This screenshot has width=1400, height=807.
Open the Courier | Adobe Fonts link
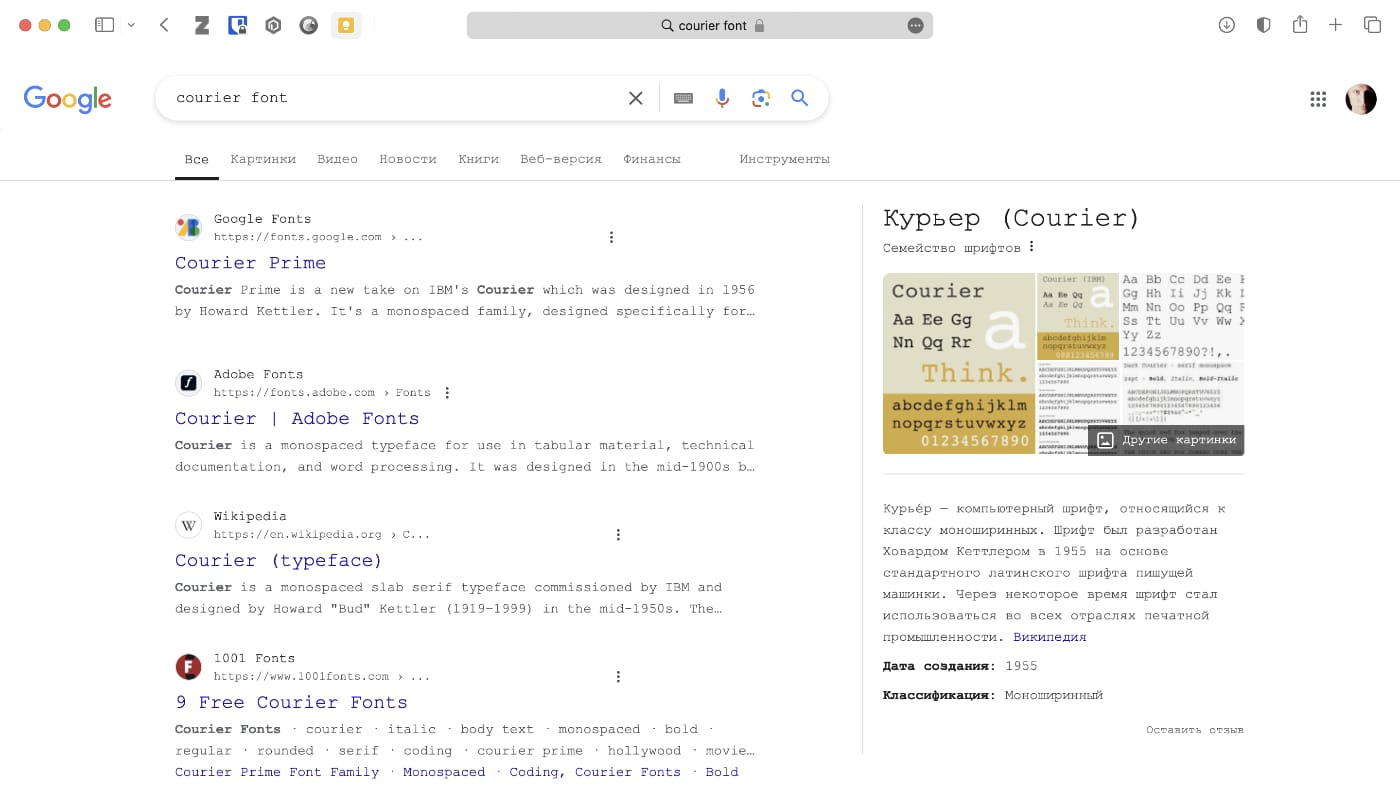coord(297,419)
